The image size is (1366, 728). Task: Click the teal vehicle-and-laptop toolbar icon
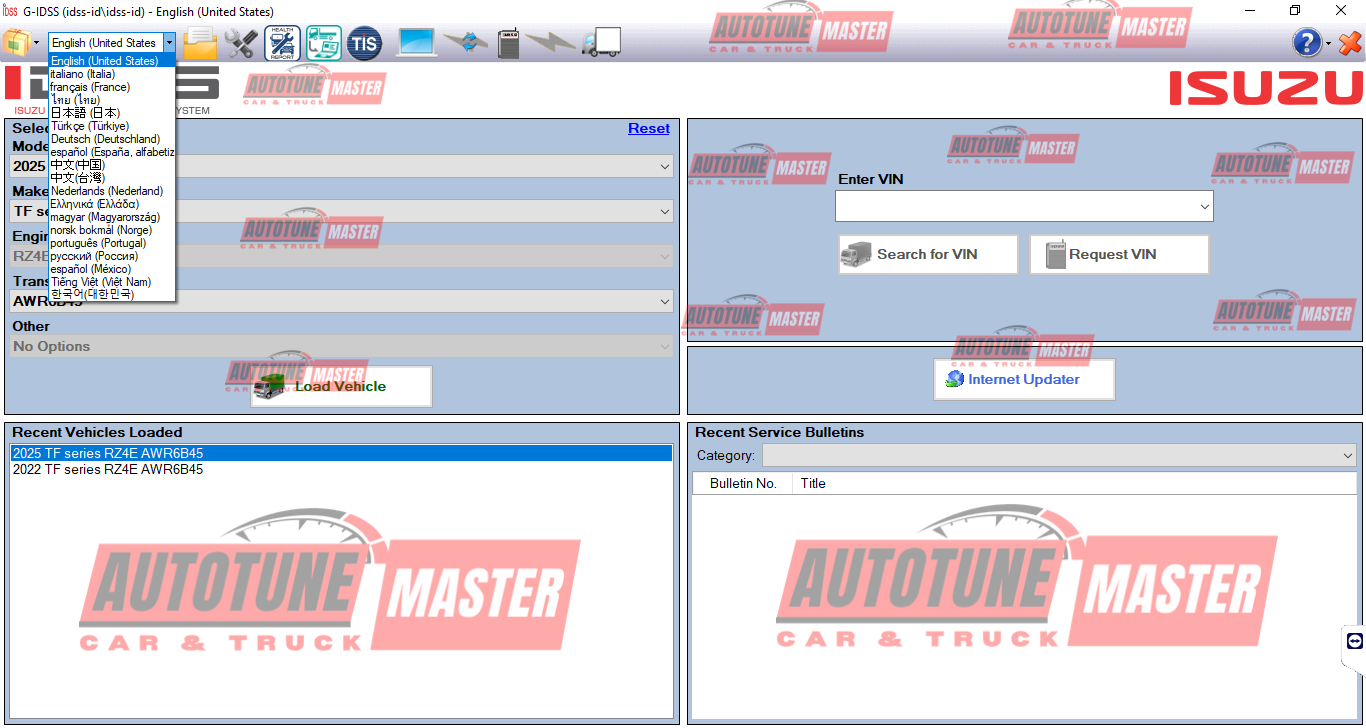point(323,43)
